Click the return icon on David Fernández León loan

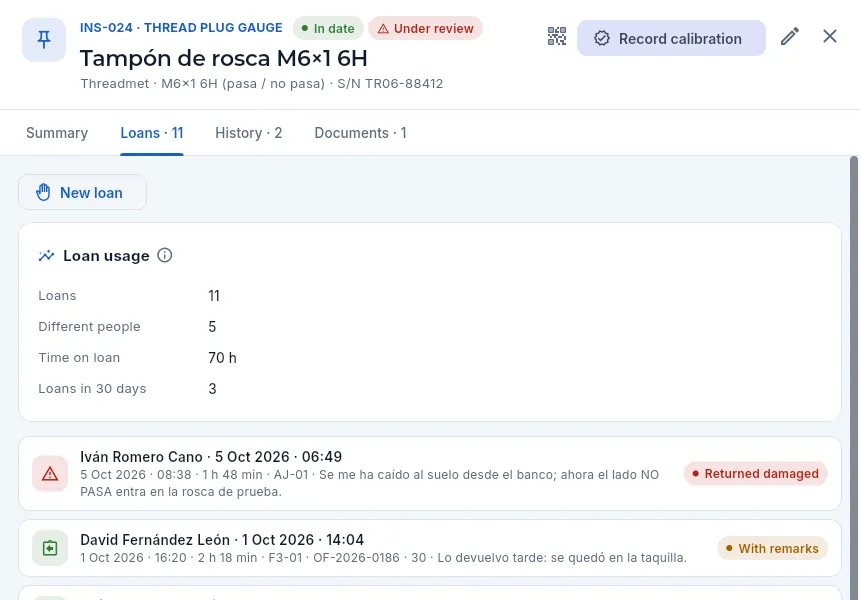coord(50,548)
